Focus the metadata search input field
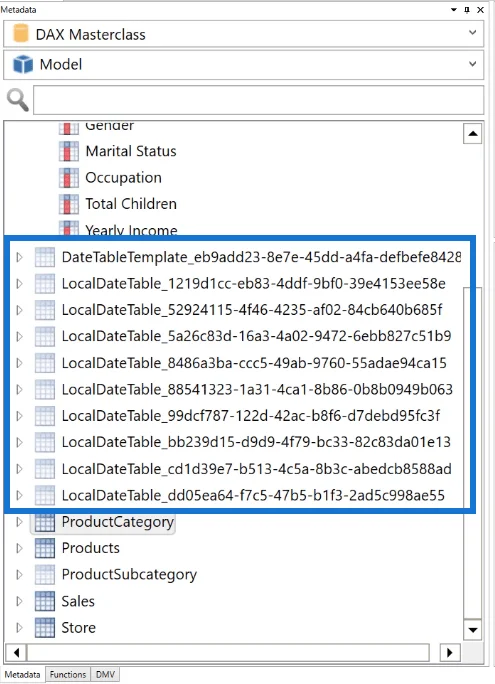Image resolution: width=495 pixels, height=684 pixels. coord(259,100)
